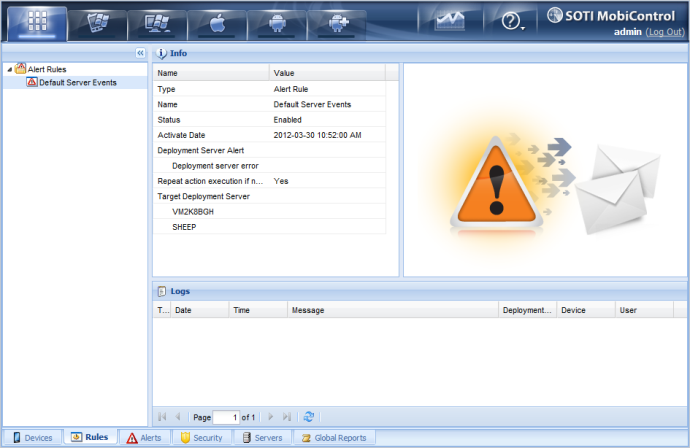Click the SOTI MobiControl logo
This screenshot has height=448, width=690.
coord(611,16)
